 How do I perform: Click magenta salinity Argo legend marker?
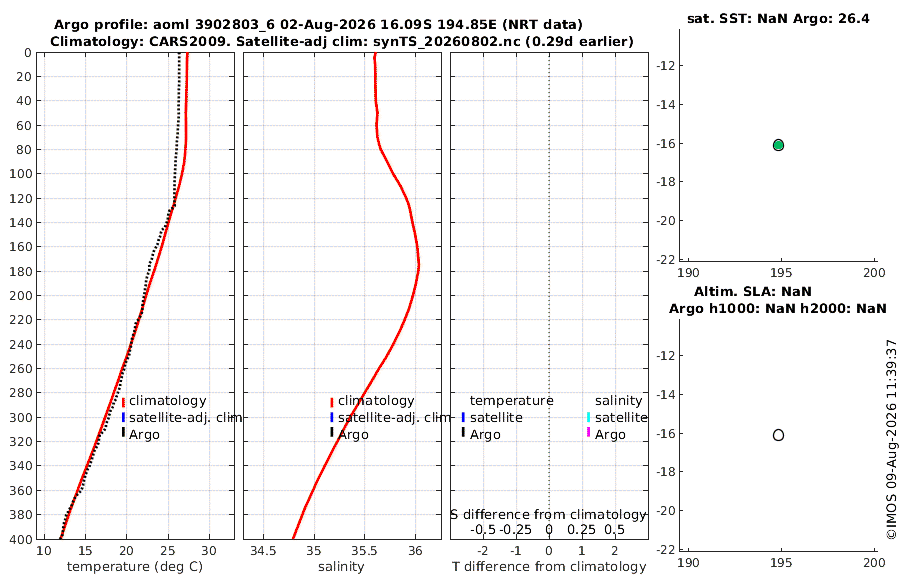[588, 432]
